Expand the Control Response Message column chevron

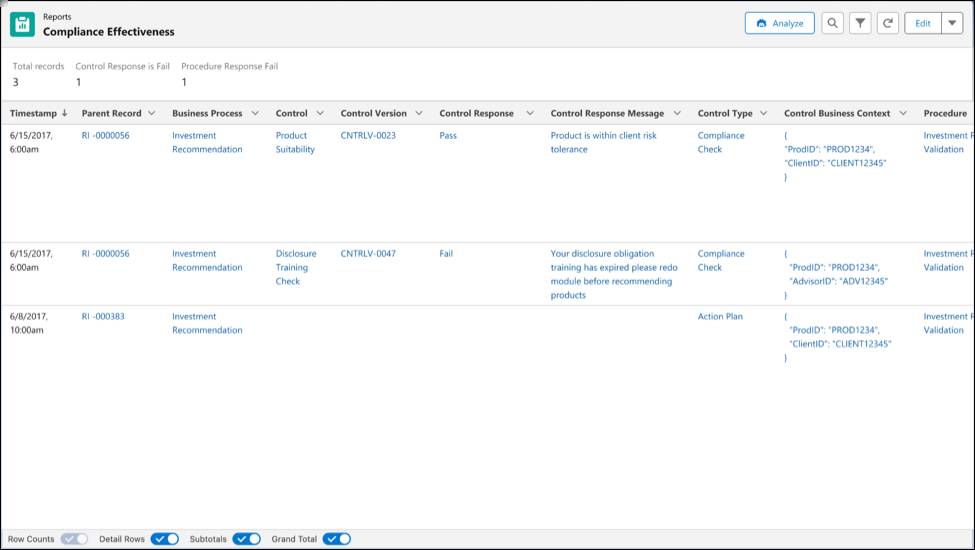click(677, 113)
